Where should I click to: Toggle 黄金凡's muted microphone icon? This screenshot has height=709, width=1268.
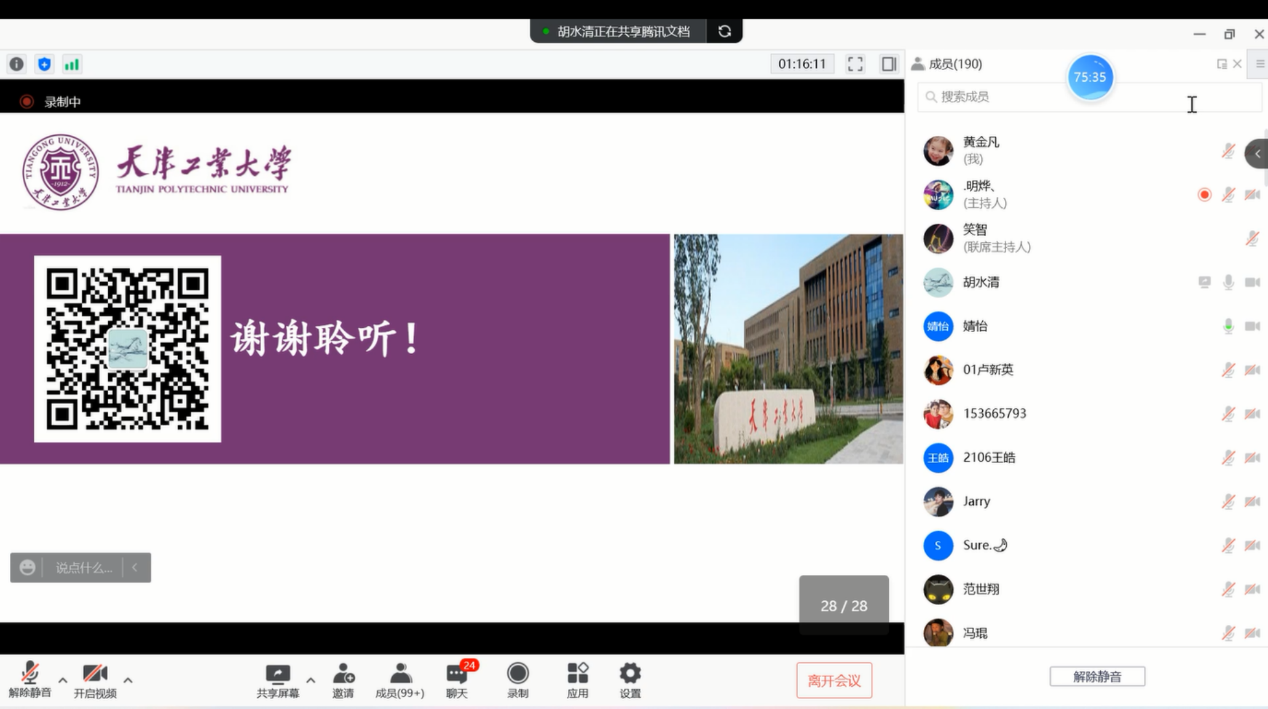click(1228, 150)
